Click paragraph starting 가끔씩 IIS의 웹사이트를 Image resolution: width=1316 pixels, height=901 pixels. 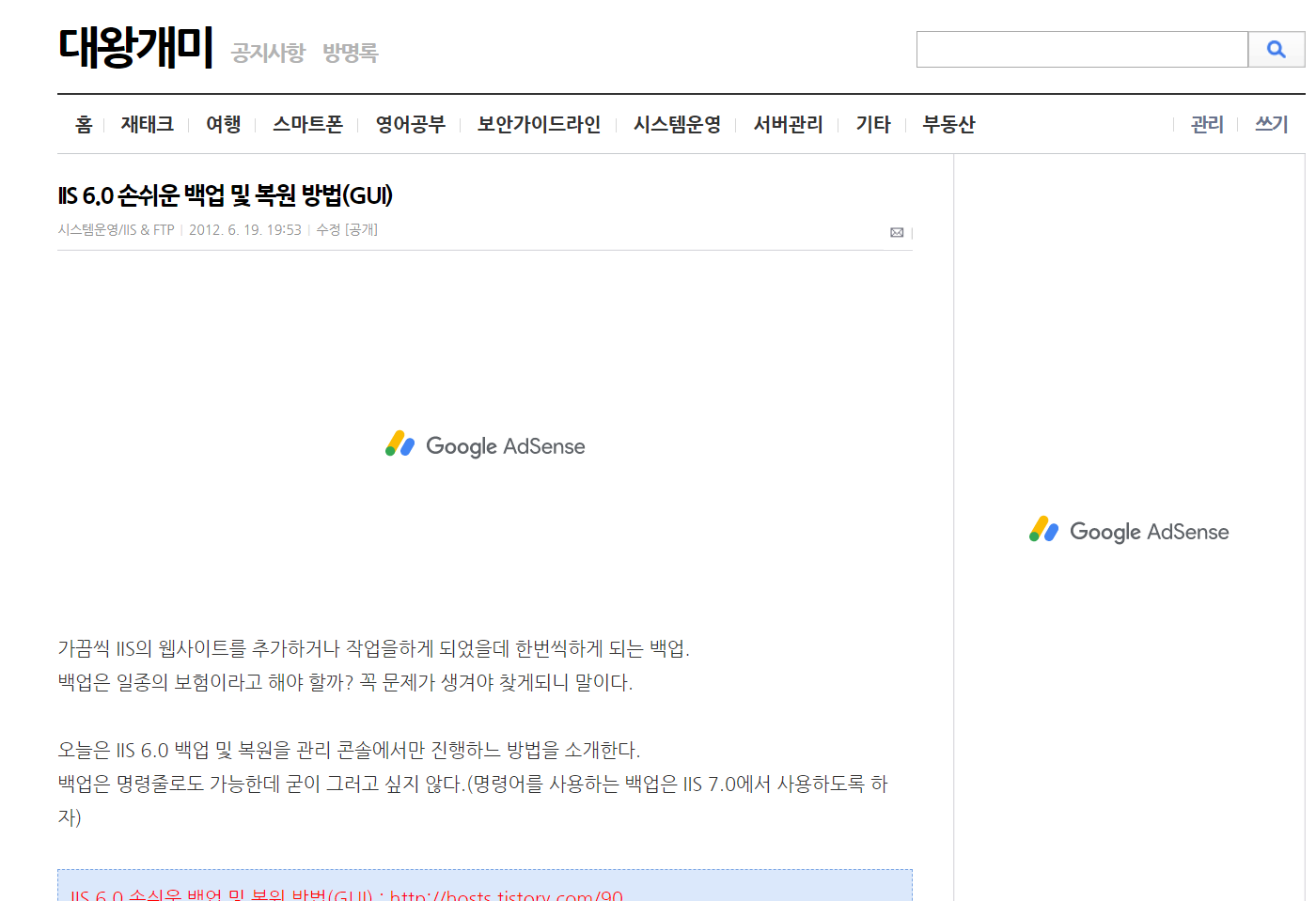coord(374,648)
